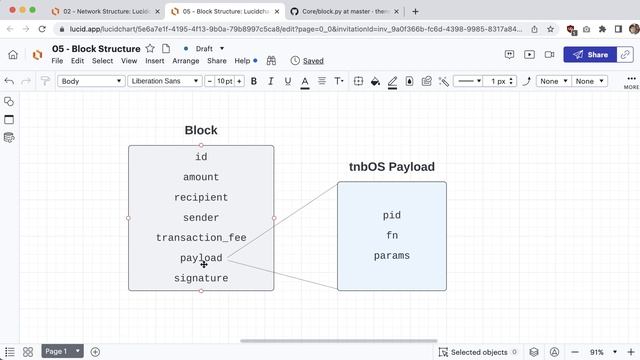Click the video camera icon
The width and height of the screenshot is (640, 360).
(x=549, y=54)
